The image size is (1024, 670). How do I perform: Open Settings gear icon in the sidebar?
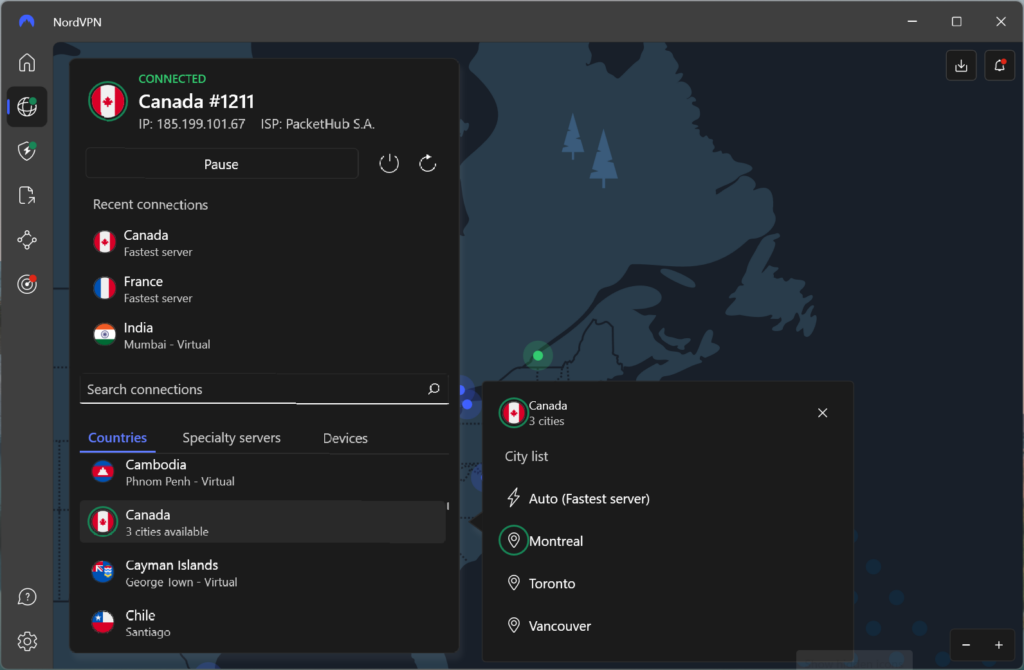pos(27,641)
